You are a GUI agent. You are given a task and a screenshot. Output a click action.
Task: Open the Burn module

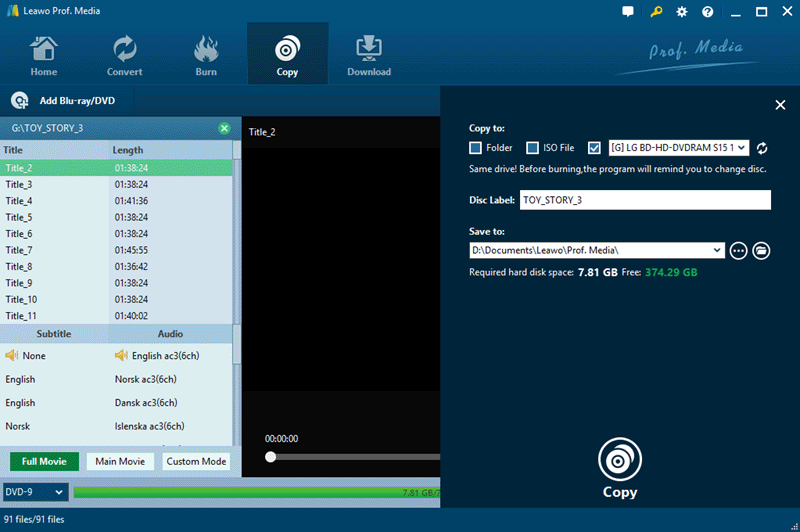[x=206, y=56]
